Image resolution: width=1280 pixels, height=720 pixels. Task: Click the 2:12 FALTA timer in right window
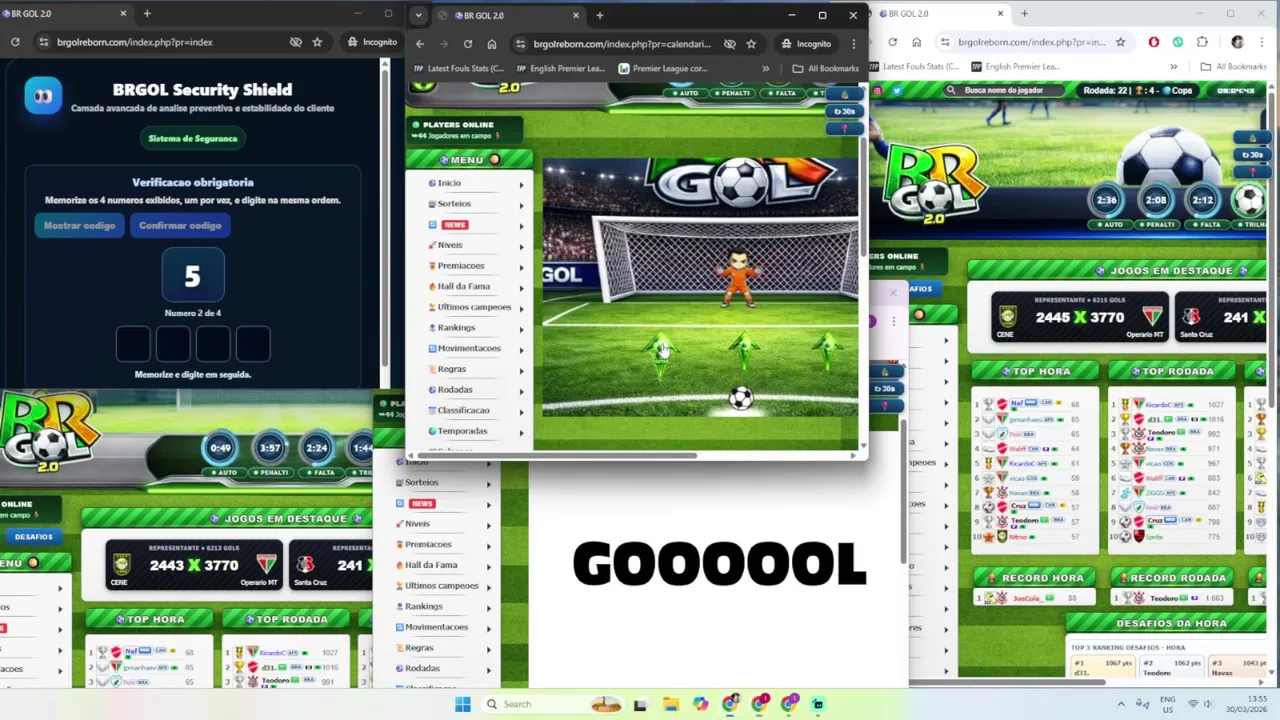(1202, 200)
